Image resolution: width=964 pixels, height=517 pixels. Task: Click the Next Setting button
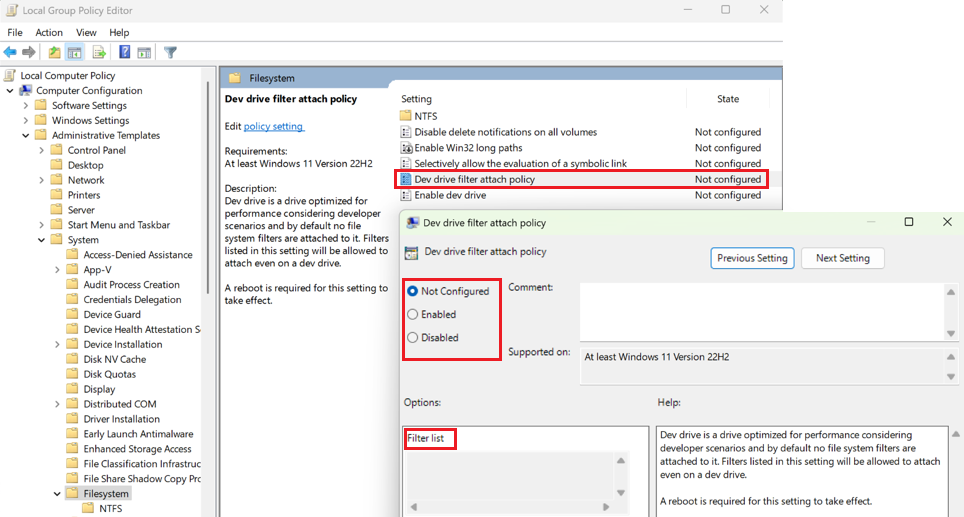(842, 258)
